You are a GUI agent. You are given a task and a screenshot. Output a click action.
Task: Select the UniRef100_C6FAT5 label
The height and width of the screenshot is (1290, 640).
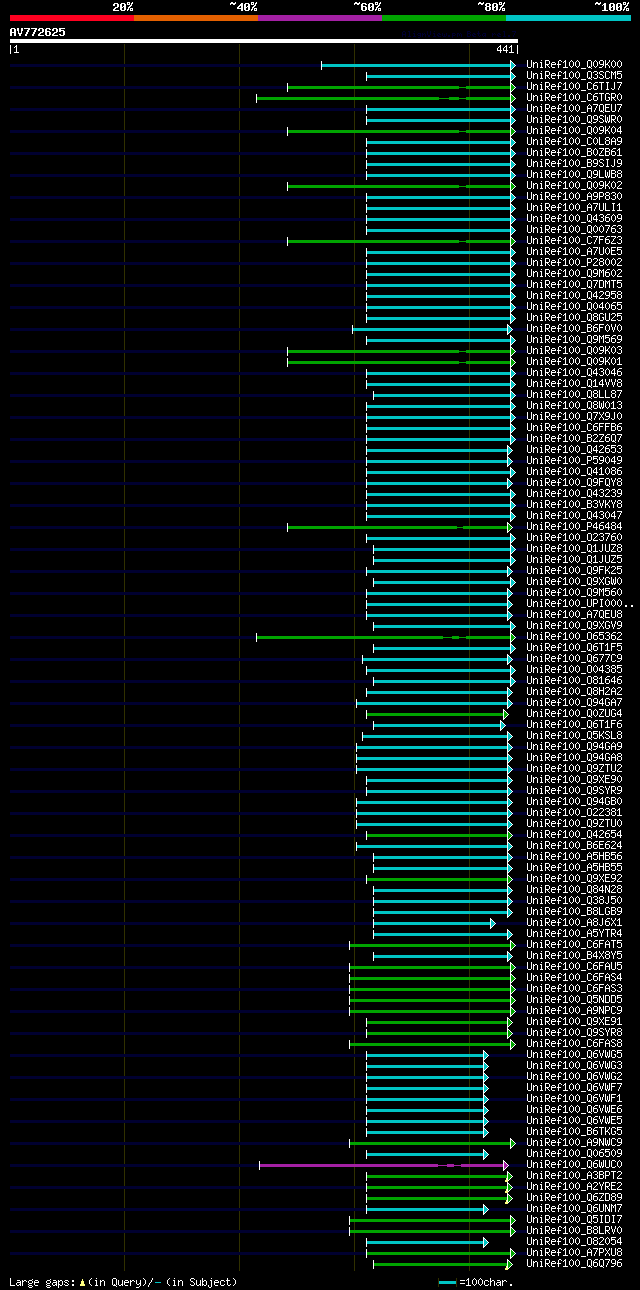[574, 944]
